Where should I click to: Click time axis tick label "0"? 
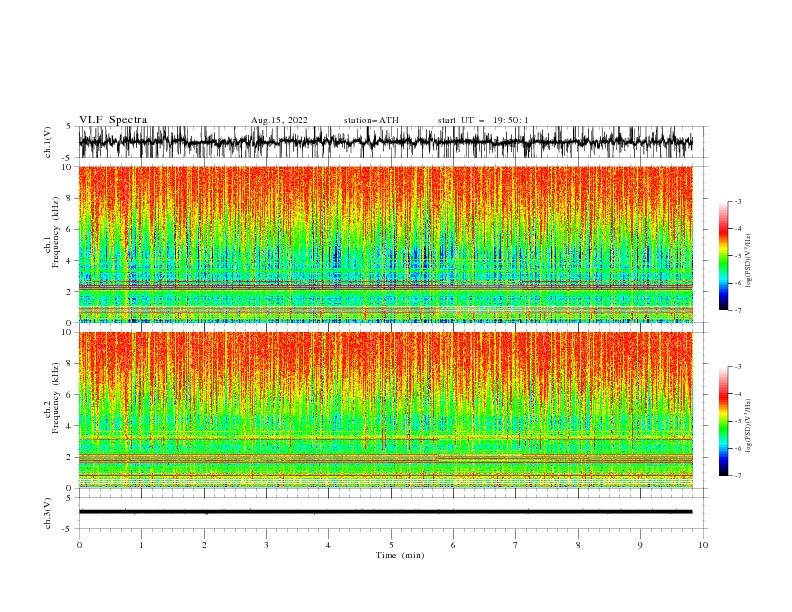(x=79, y=545)
